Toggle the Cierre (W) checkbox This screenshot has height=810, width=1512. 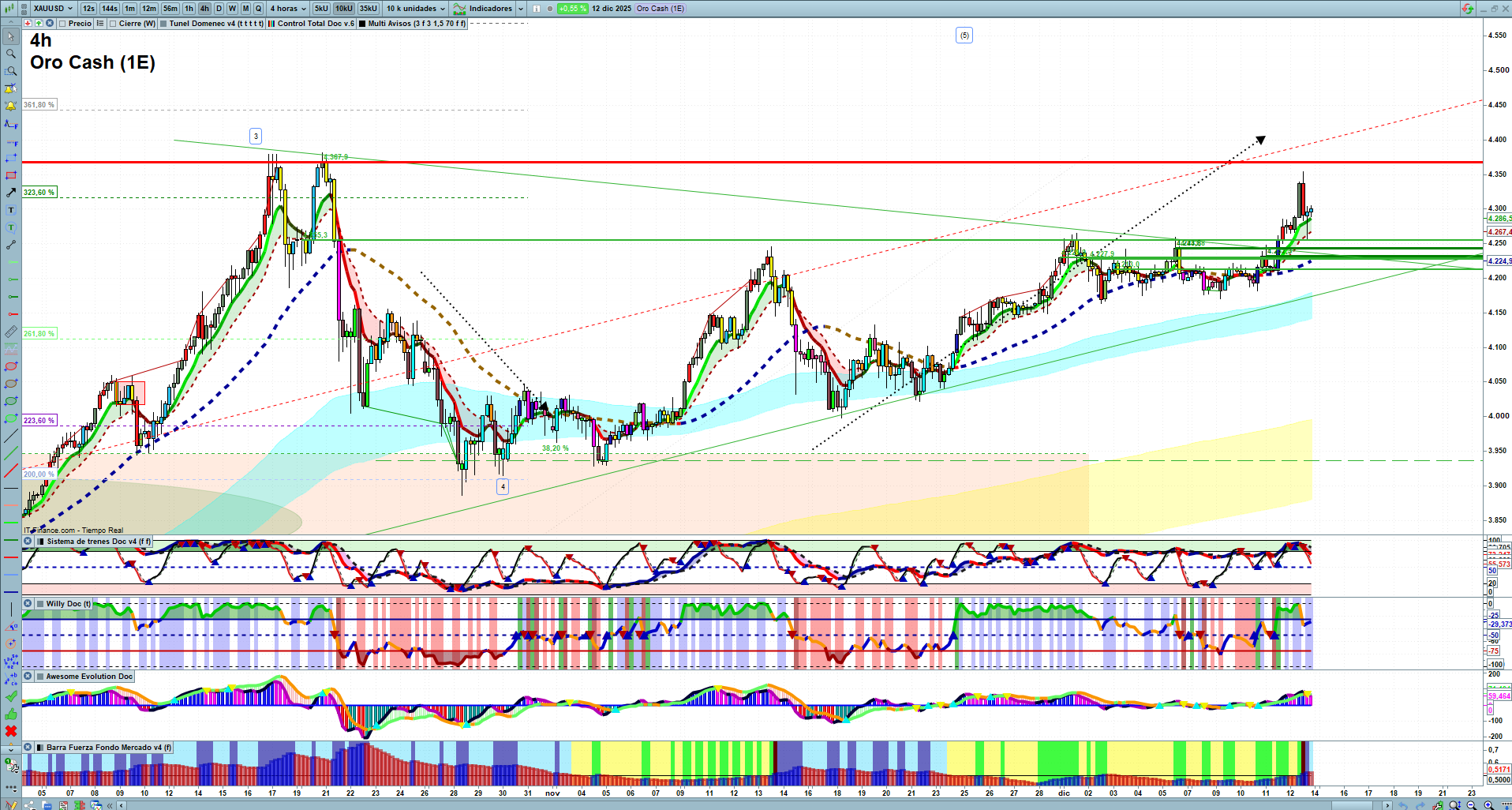(x=114, y=24)
